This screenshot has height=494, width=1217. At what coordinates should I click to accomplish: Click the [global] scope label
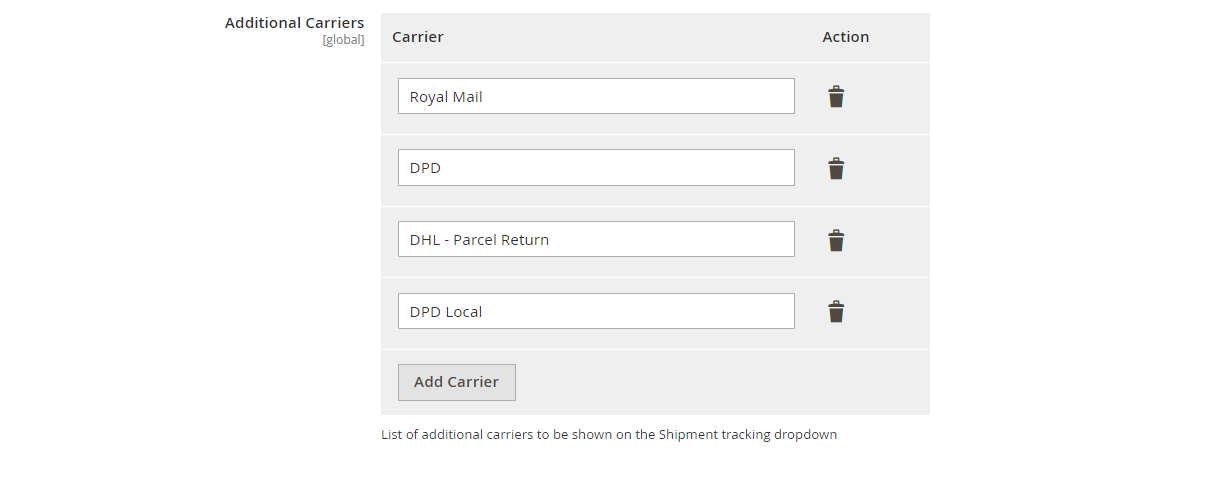coord(343,41)
